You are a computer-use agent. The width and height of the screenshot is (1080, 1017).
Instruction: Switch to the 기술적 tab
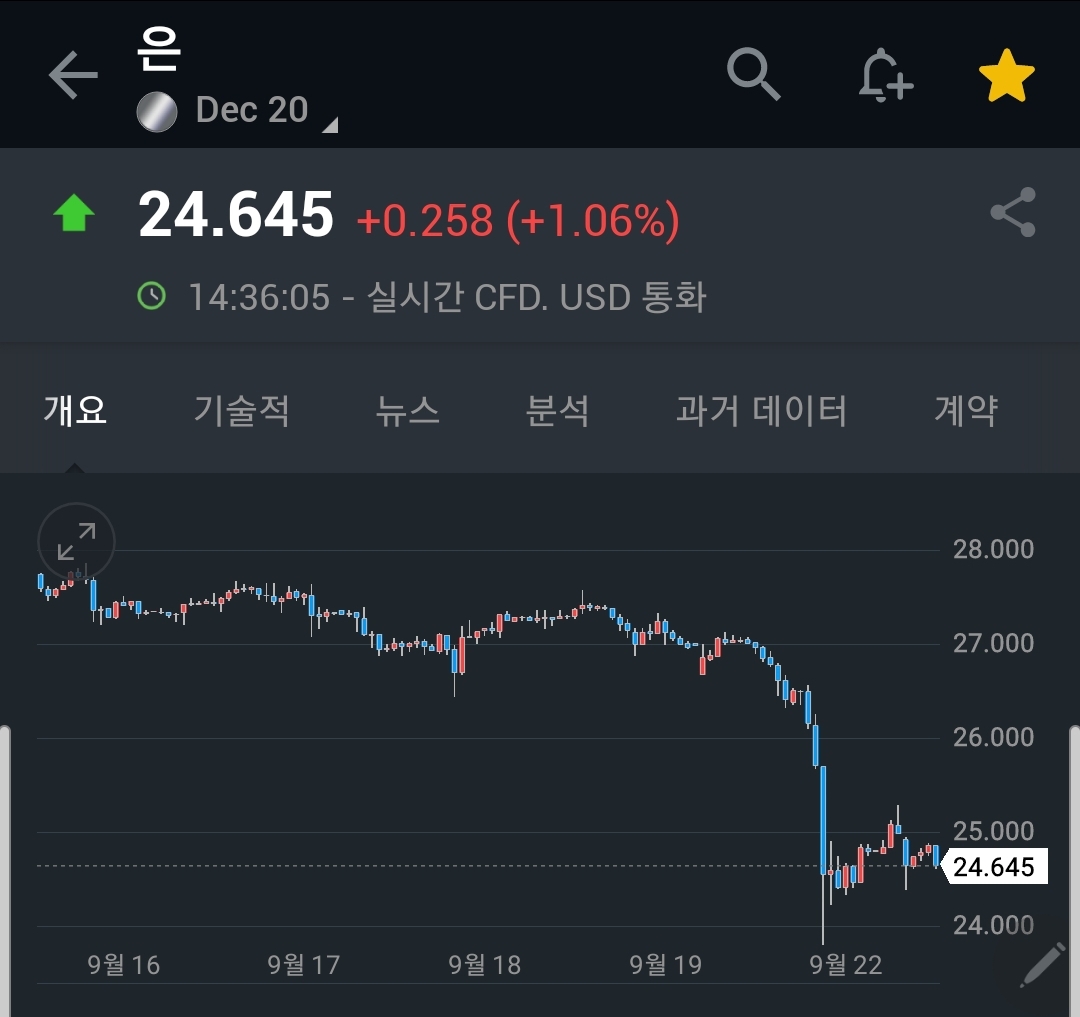coord(241,410)
